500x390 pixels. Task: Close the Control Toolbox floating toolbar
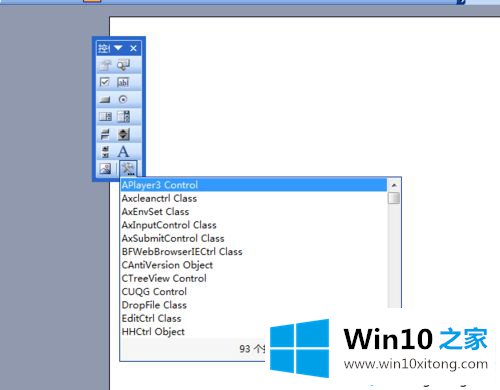[133, 49]
